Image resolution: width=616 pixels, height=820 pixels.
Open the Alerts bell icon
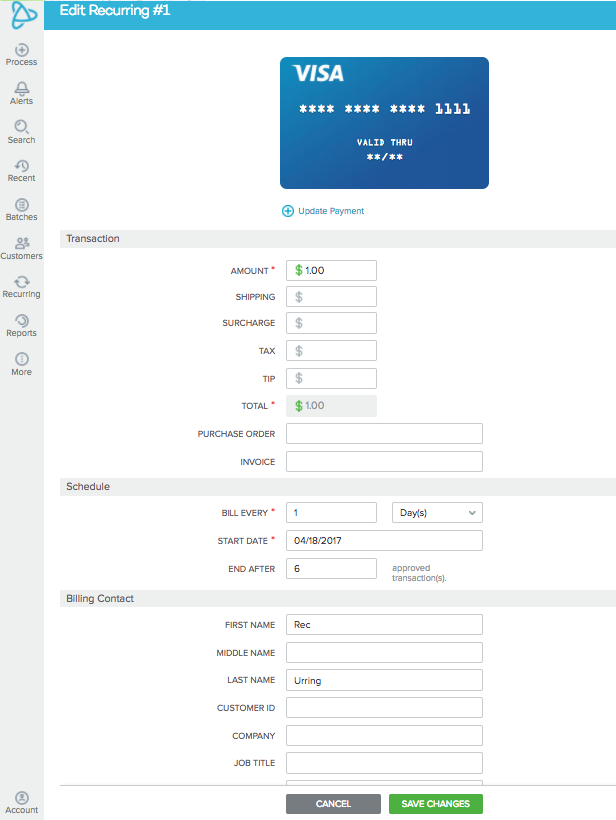[21, 88]
